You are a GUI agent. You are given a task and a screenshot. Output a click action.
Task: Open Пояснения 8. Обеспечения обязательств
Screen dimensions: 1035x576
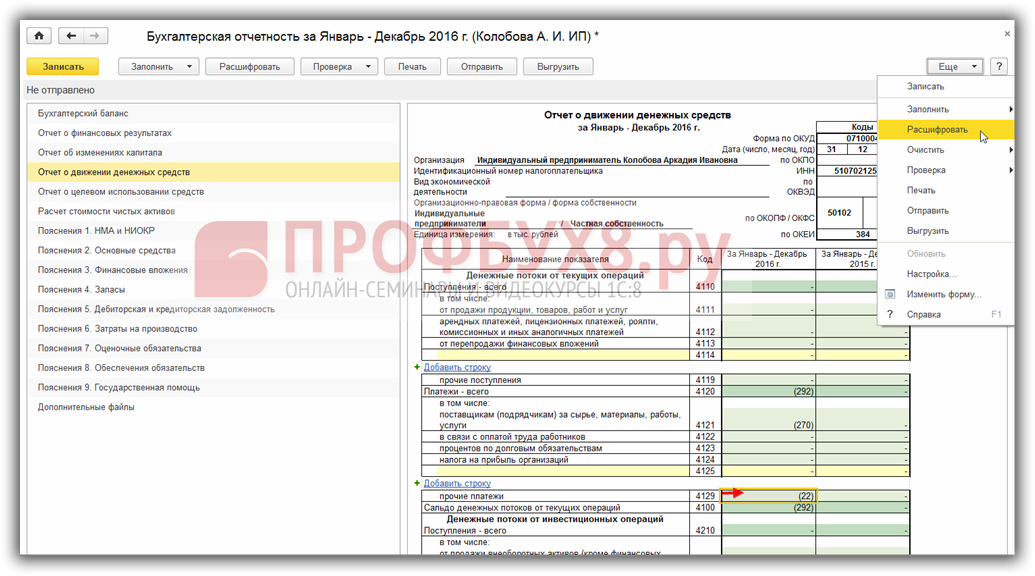tap(213, 368)
